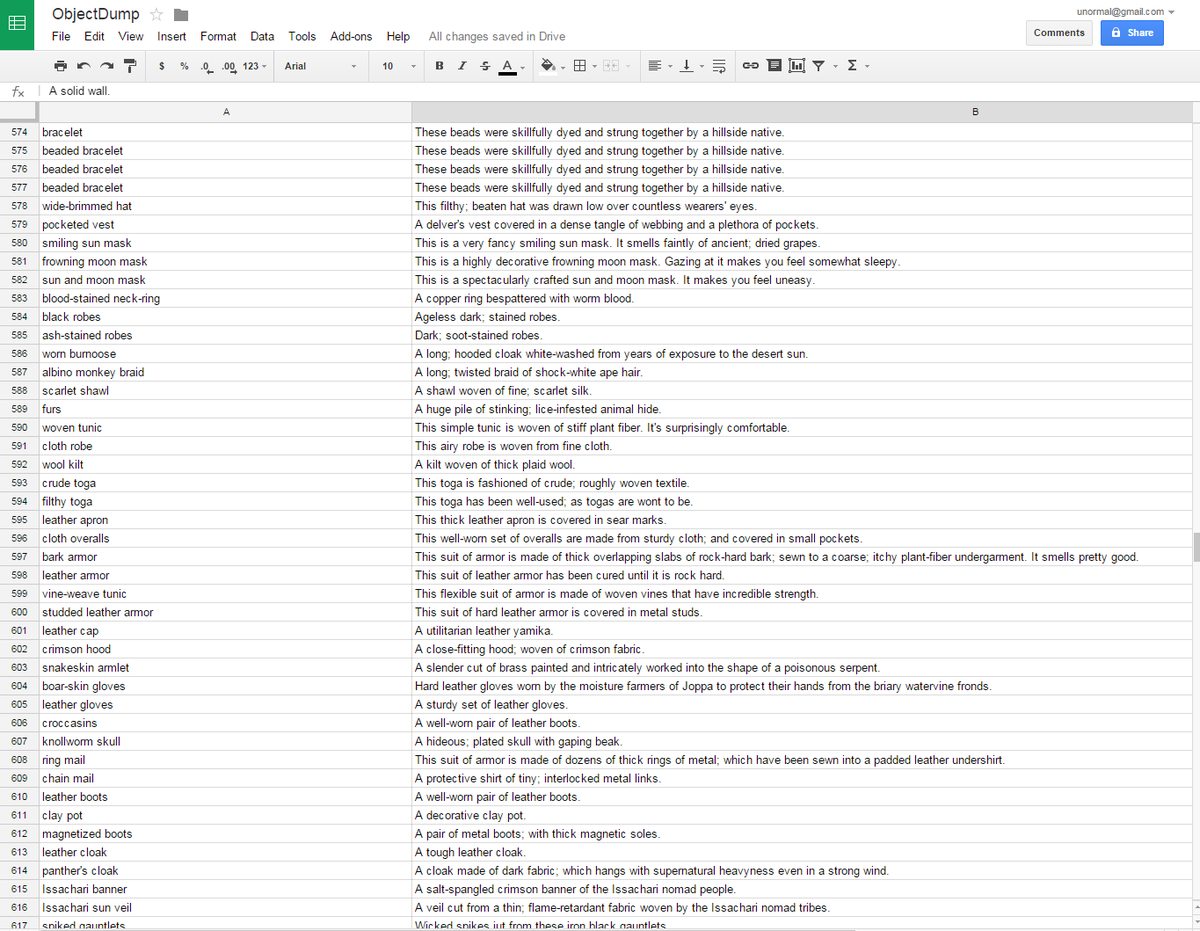Select column B header

tap(800, 111)
